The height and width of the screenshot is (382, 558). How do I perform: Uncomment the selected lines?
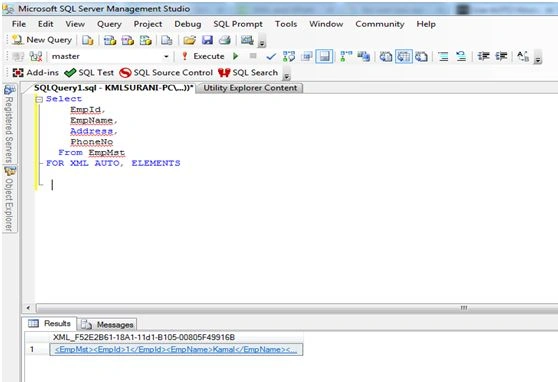coord(461,56)
